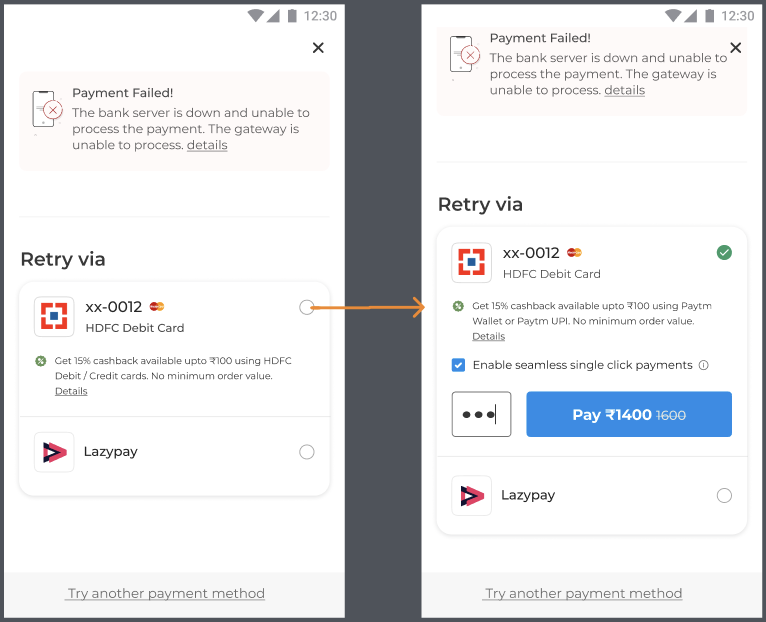Click Try another payment method on left

point(166,593)
